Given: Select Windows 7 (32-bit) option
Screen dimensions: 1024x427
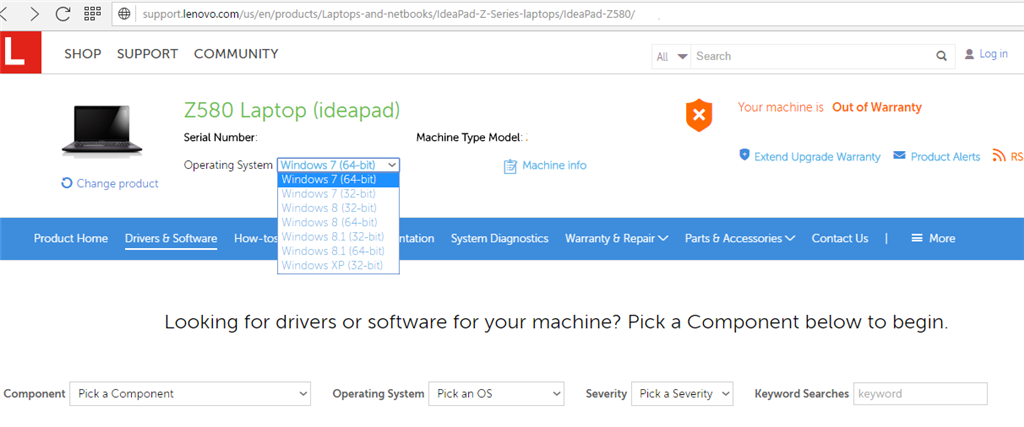Looking at the screenshot, I should [x=338, y=194].
